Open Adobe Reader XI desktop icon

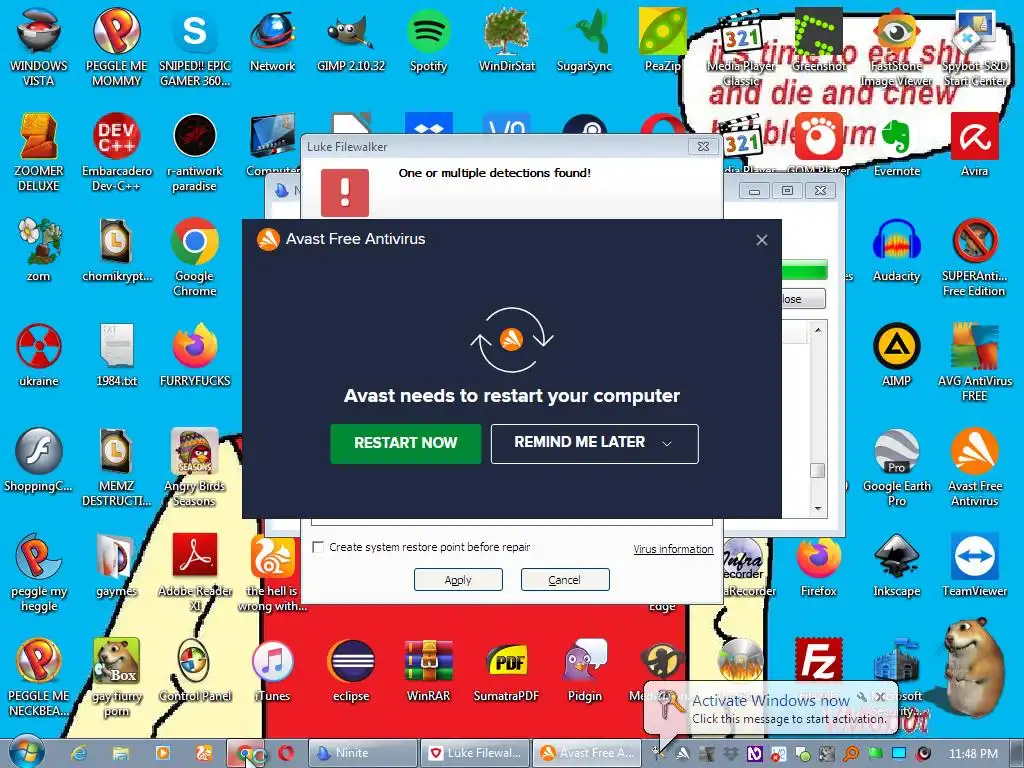[x=195, y=572]
